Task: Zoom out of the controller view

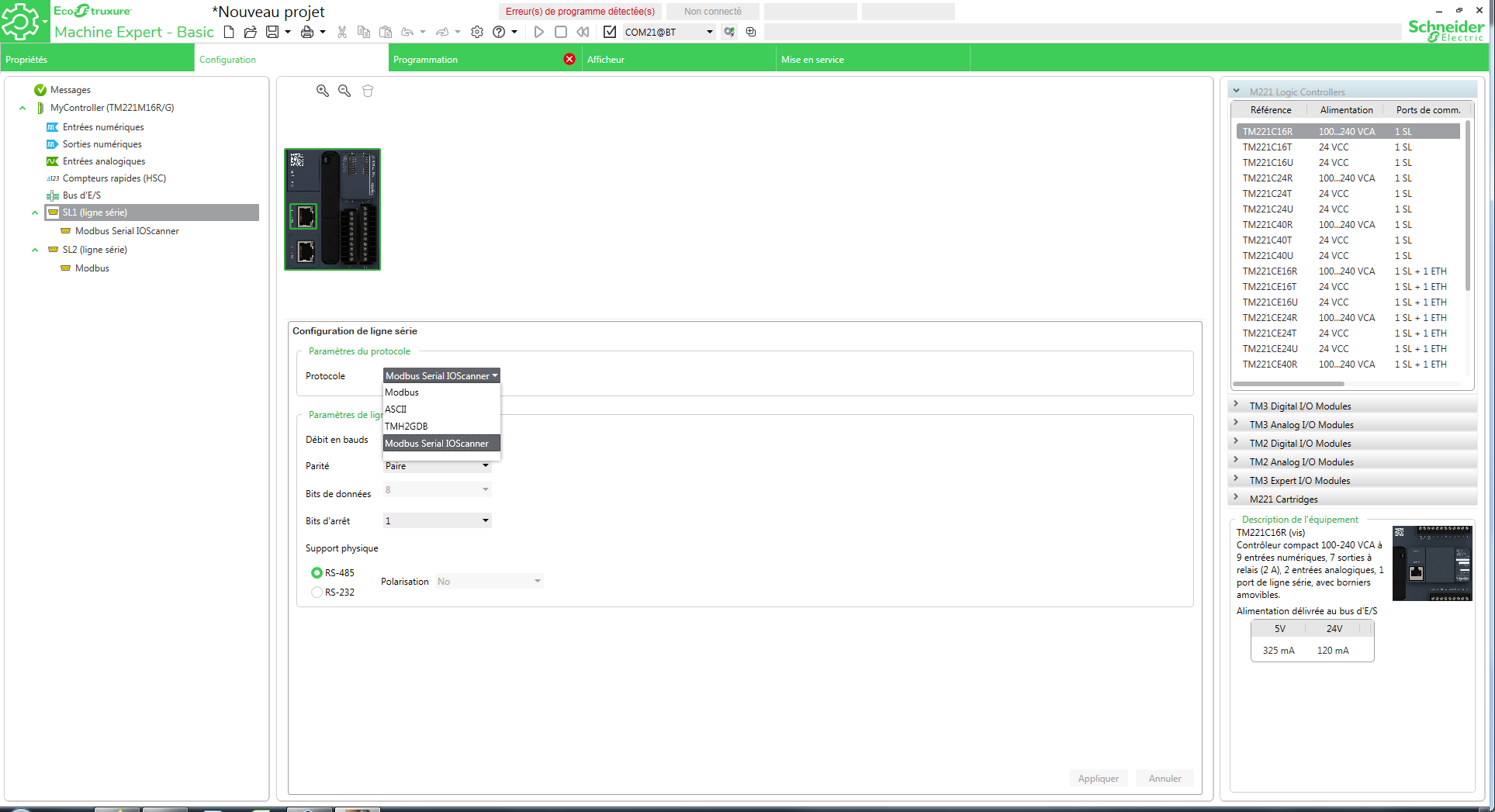Action: pyautogui.click(x=344, y=91)
